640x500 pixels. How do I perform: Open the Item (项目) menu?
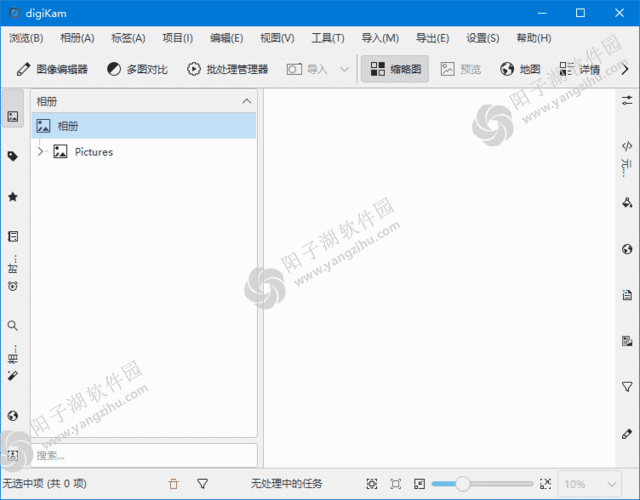coord(178,38)
